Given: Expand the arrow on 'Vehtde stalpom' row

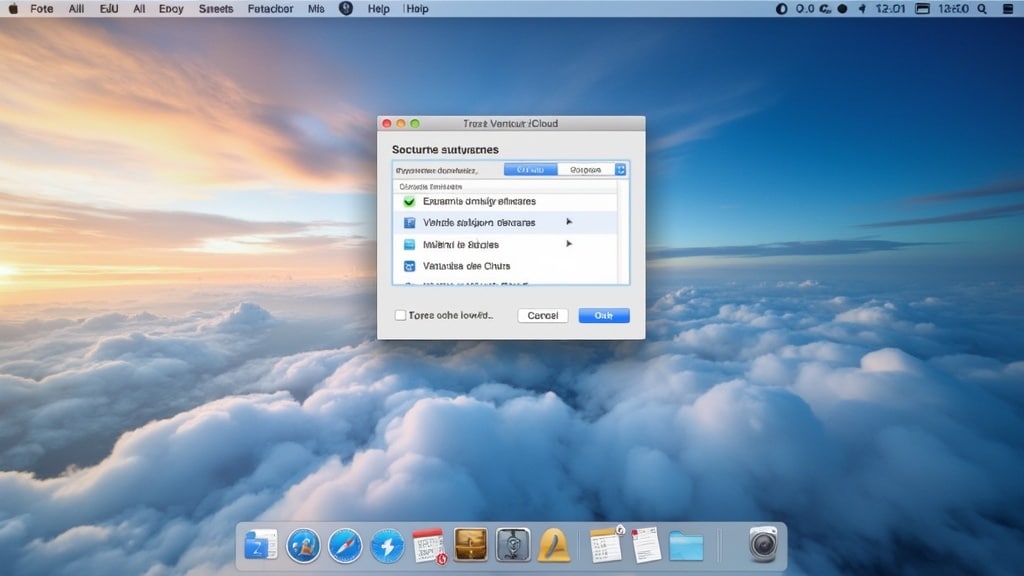Looking at the screenshot, I should coord(569,222).
